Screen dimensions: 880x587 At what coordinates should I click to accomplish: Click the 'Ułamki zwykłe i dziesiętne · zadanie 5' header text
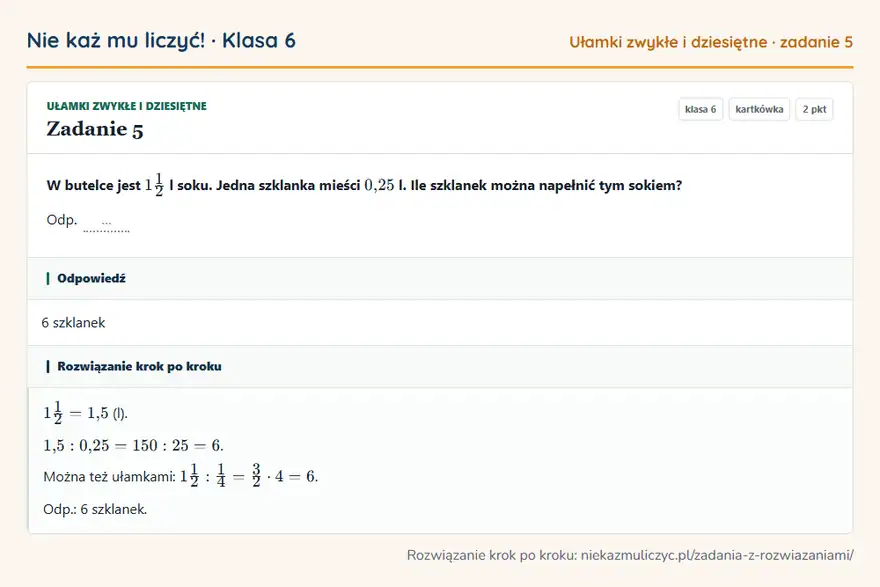(711, 42)
